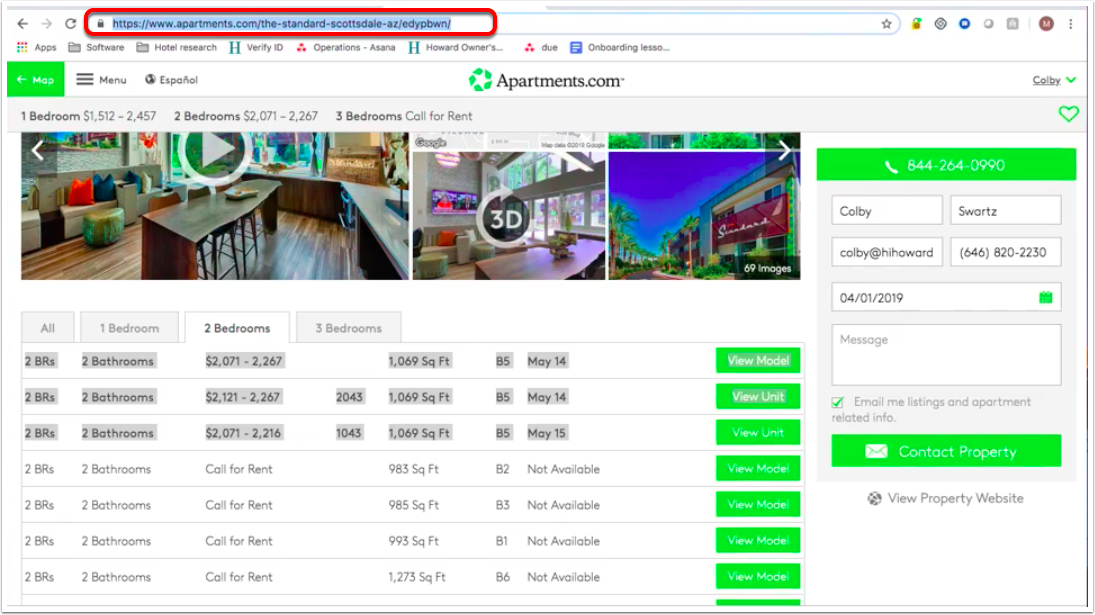Click the blue circle extension icon
Image resolution: width=1095 pixels, height=615 pixels.
[x=964, y=24]
